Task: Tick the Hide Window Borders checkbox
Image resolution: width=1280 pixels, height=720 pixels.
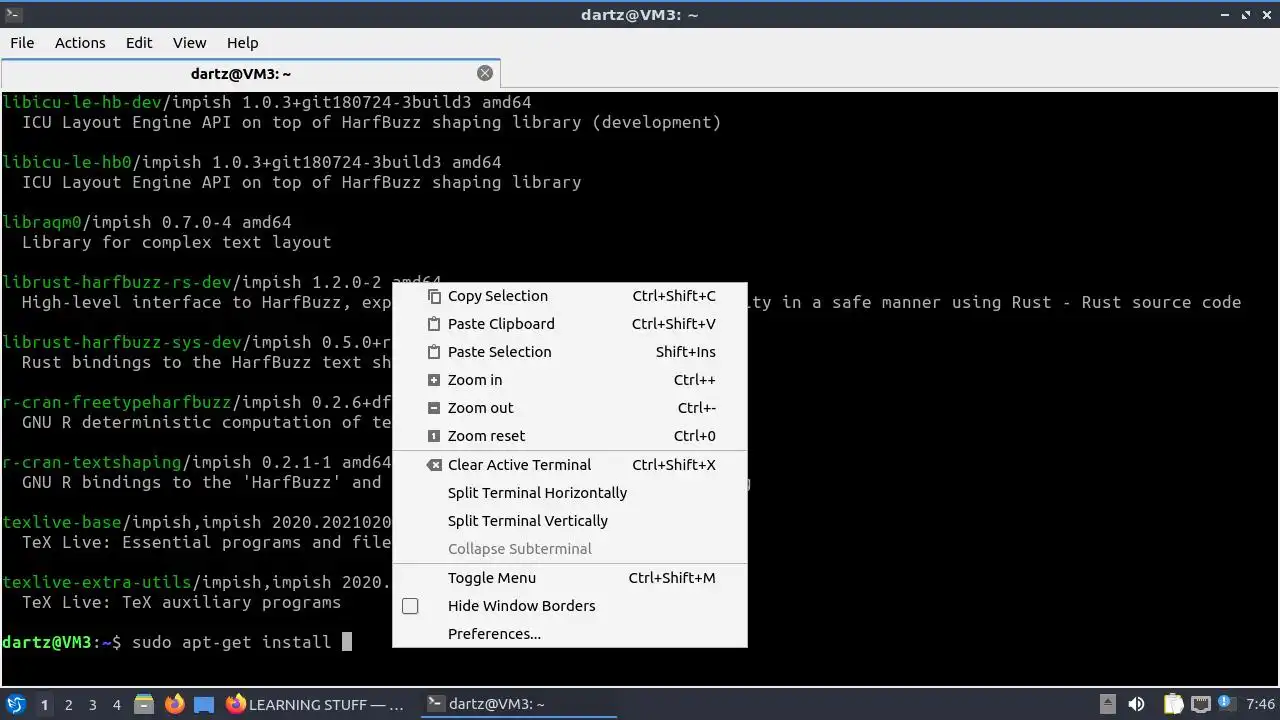Action: coord(410,606)
